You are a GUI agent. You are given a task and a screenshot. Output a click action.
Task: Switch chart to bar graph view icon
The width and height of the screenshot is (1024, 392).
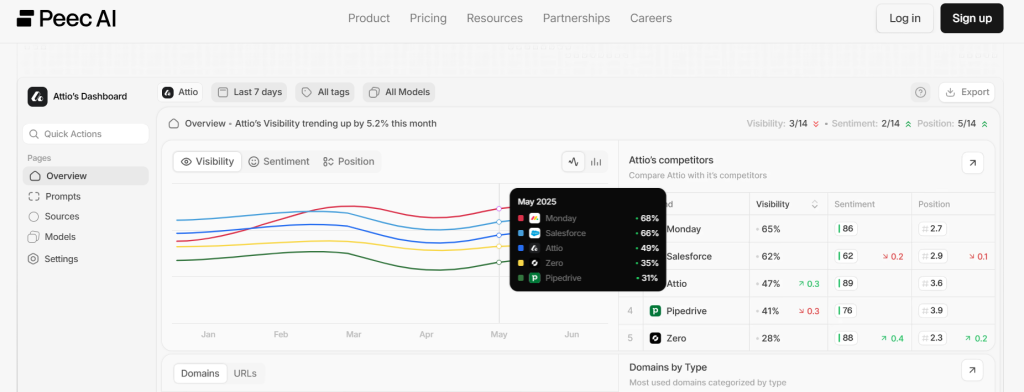596,161
